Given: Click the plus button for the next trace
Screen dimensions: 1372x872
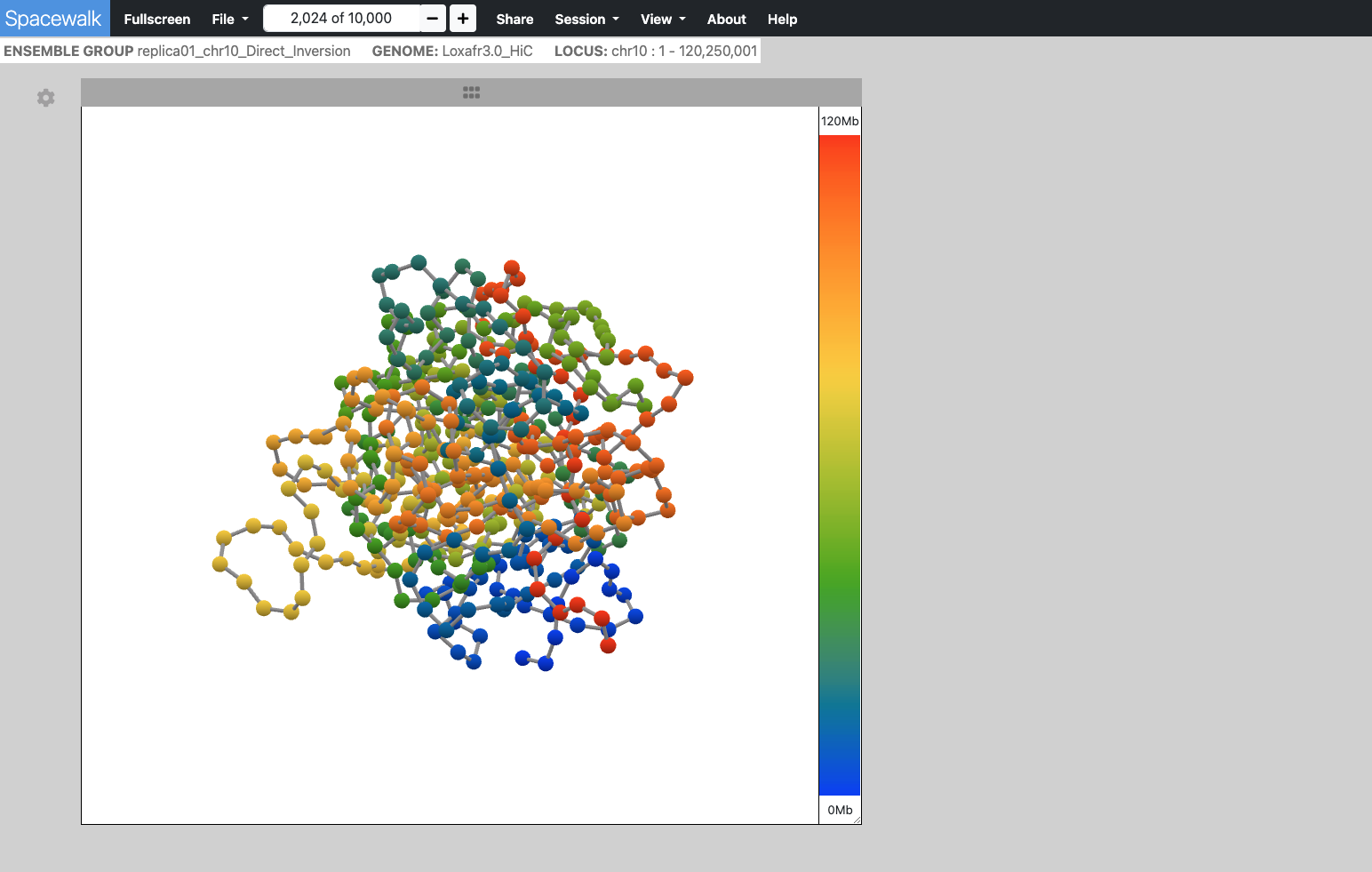Looking at the screenshot, I should [x=463, y=19].
